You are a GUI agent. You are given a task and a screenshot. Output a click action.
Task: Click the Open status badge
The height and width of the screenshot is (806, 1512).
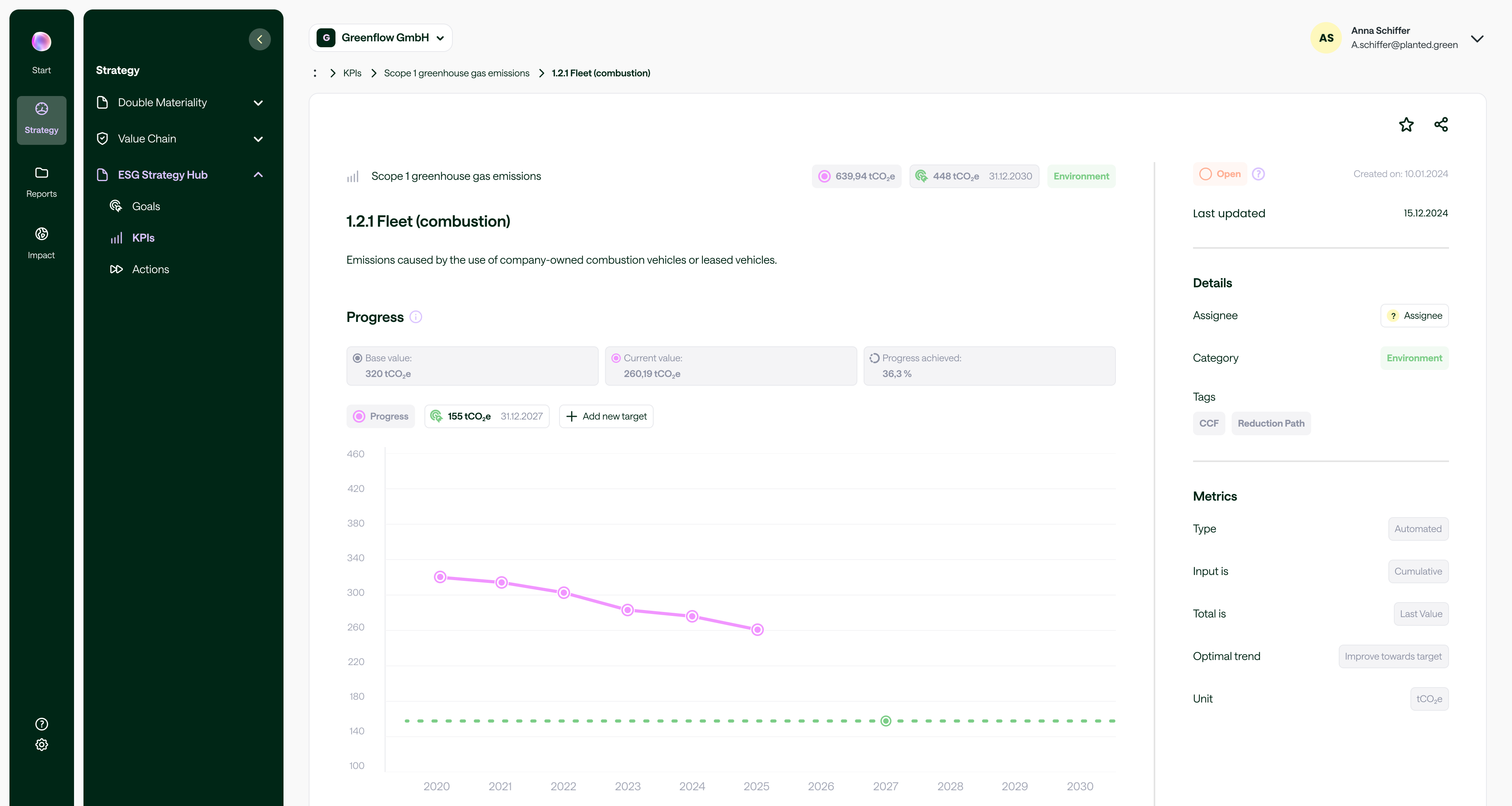1220,174
